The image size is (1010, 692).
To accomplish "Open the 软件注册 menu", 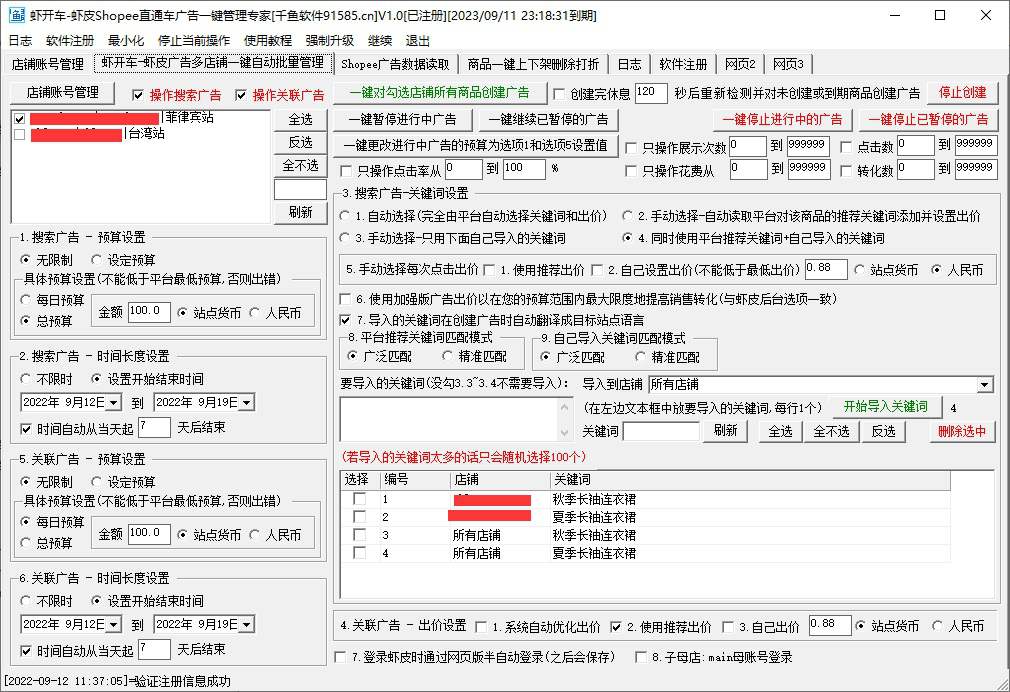I will click(x=70, y=41).
